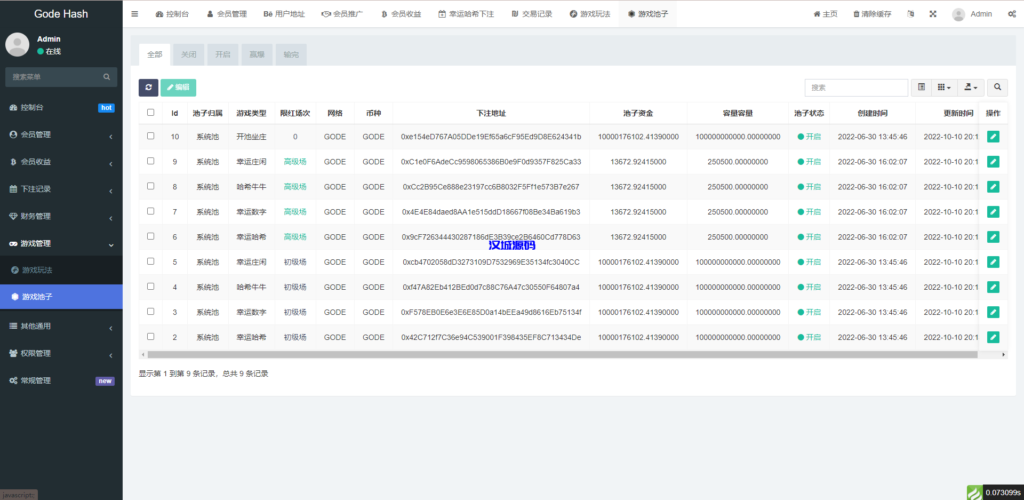Click the settings gears icon at top right
This screenshot has height=500, width=1024.
tap(1010, 14)
